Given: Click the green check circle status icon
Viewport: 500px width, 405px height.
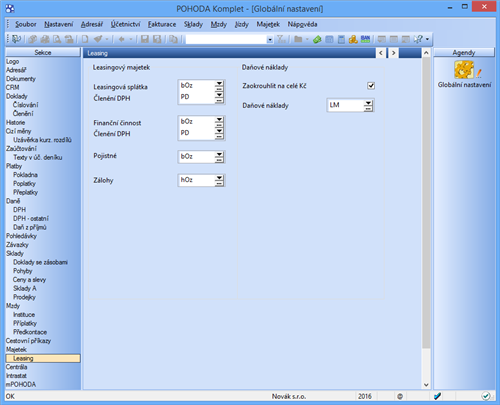Looking at the screenshot, I should point(486,396).
